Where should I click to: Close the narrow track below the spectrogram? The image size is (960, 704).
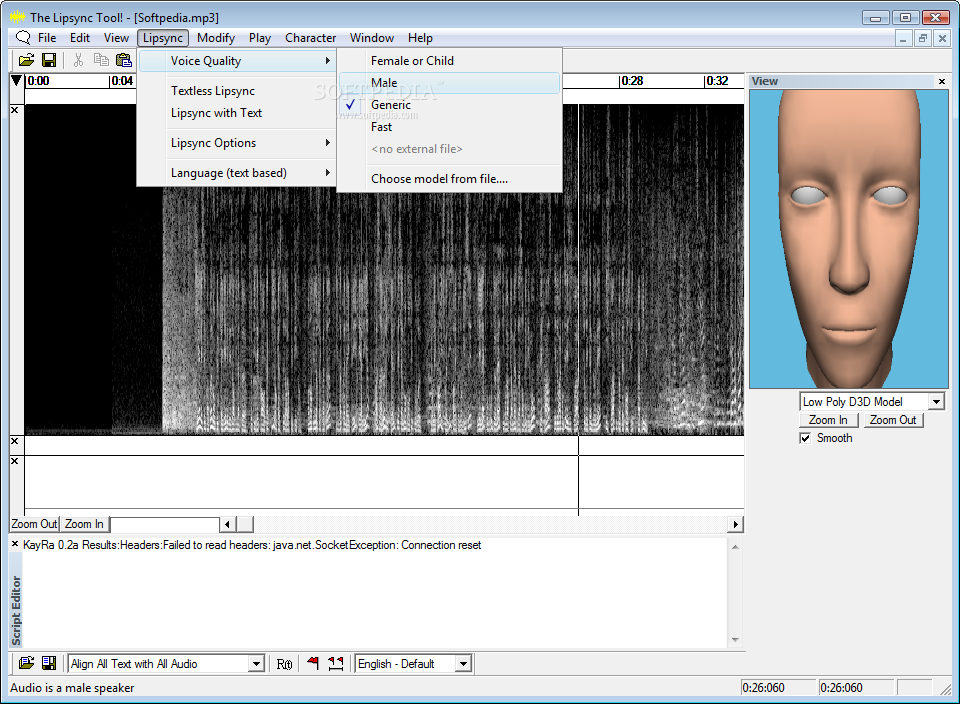[x=15, y=441]
